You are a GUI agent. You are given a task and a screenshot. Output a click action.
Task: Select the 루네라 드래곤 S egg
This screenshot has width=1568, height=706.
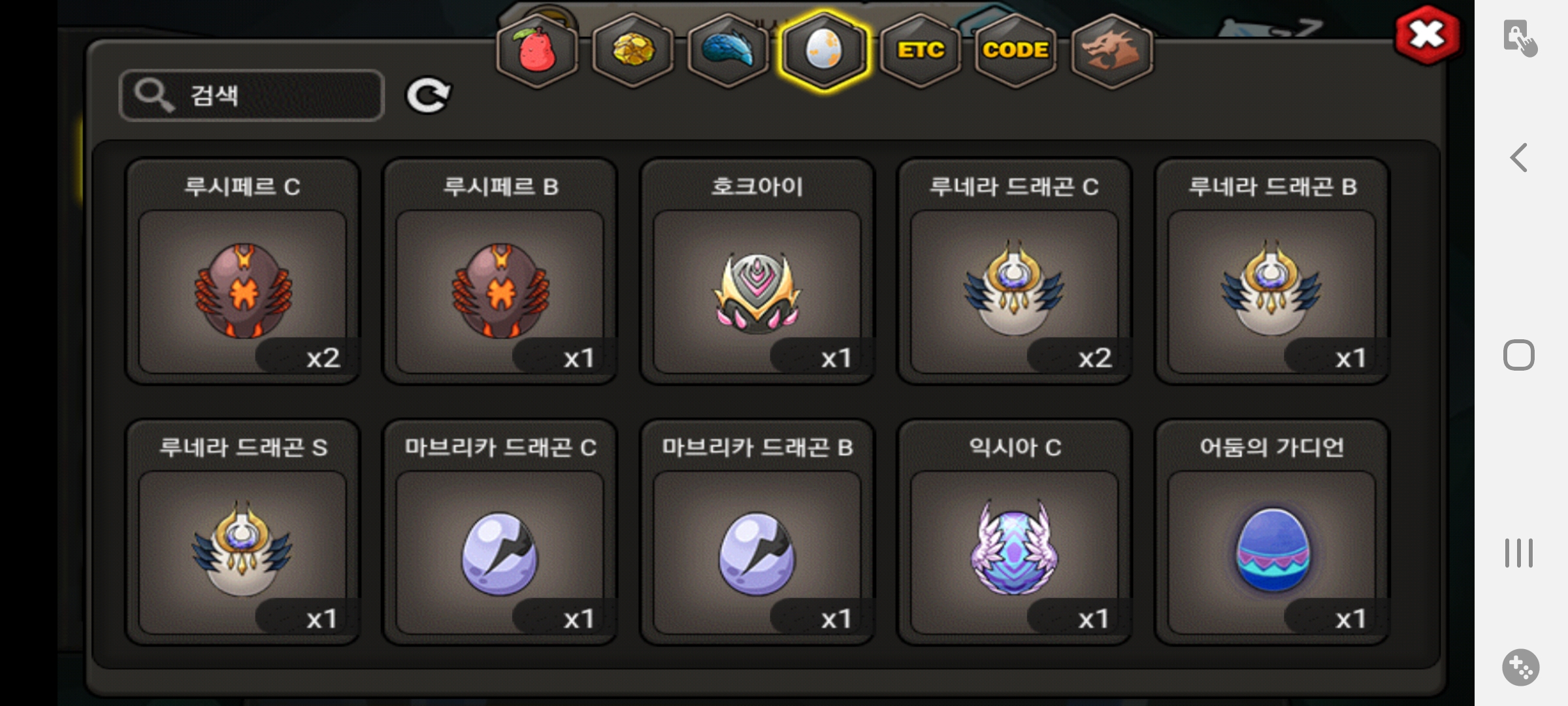tap(242, 532)
